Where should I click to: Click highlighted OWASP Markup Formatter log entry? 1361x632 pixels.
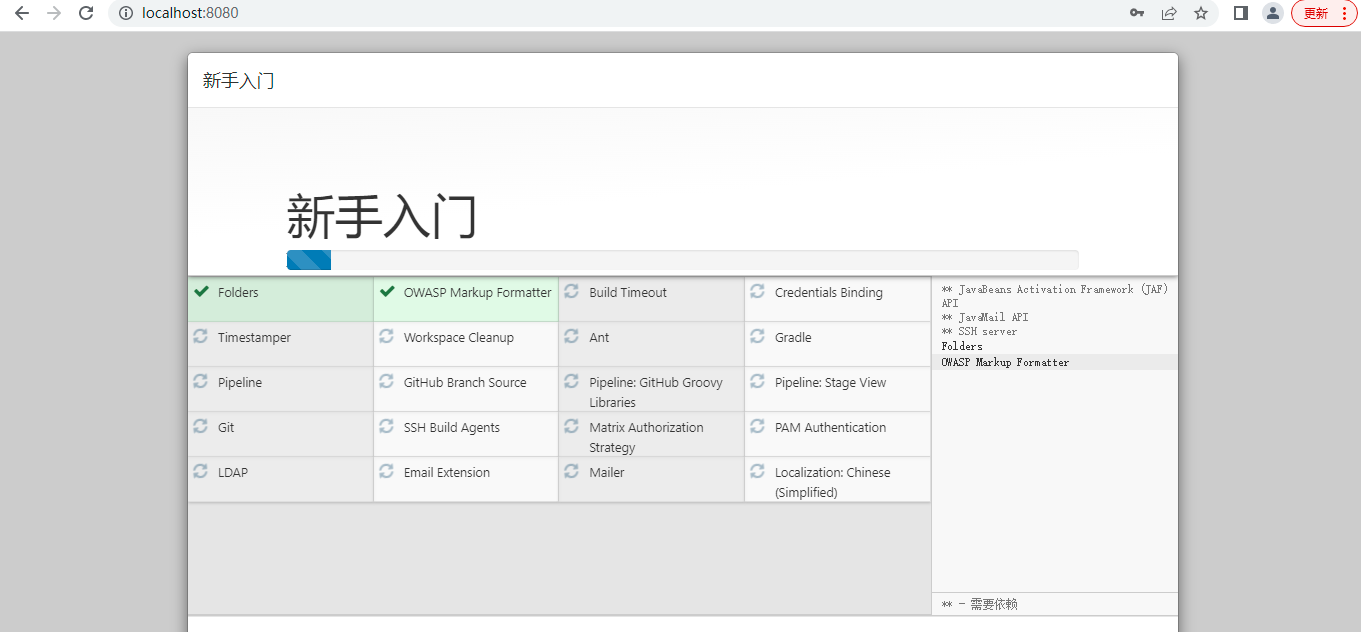click(x=1055, y=362)
